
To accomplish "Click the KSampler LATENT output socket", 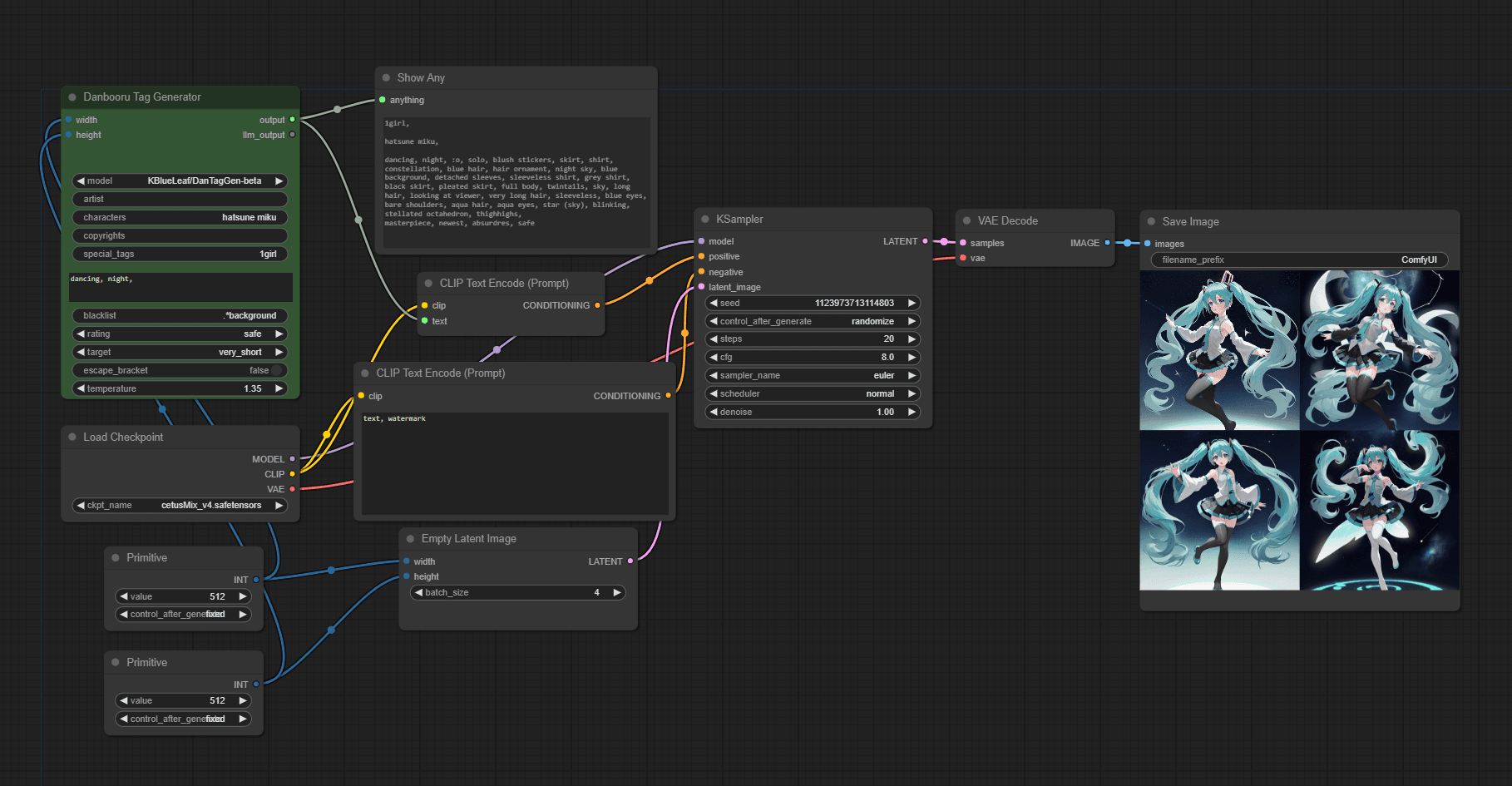I will [925, 241].
